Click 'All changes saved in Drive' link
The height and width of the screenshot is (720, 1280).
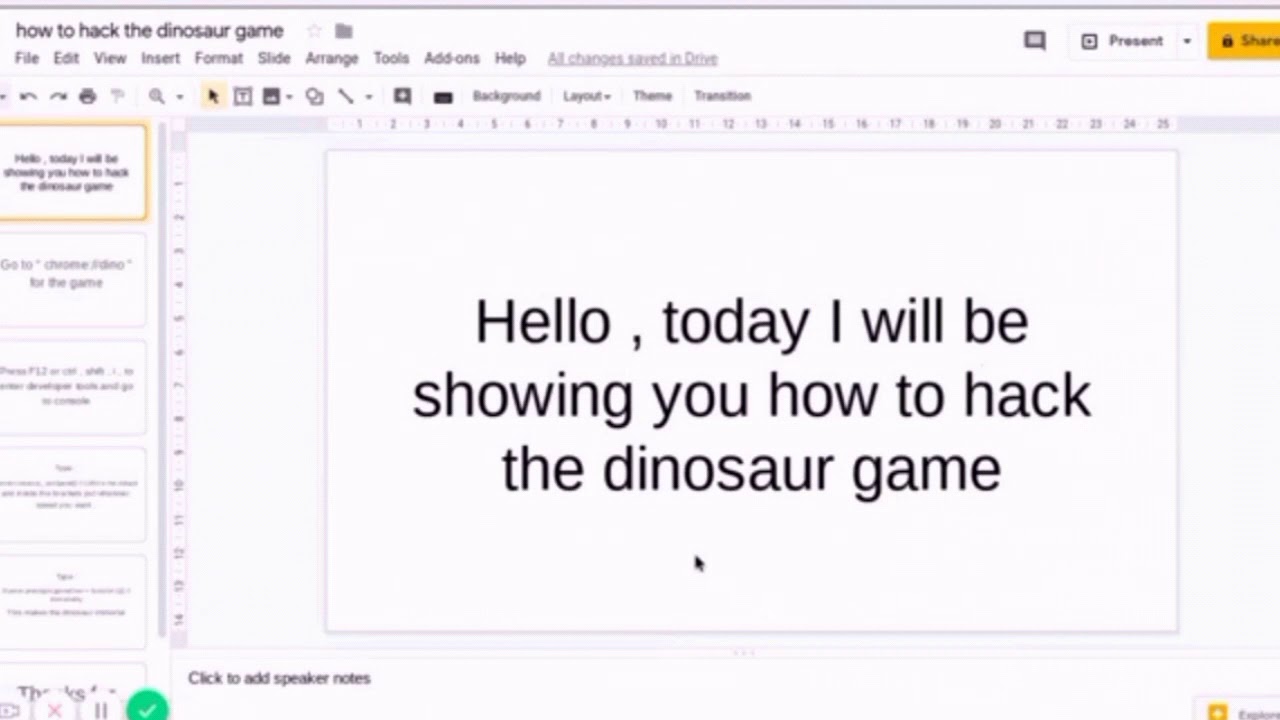(x=633, y=59)
